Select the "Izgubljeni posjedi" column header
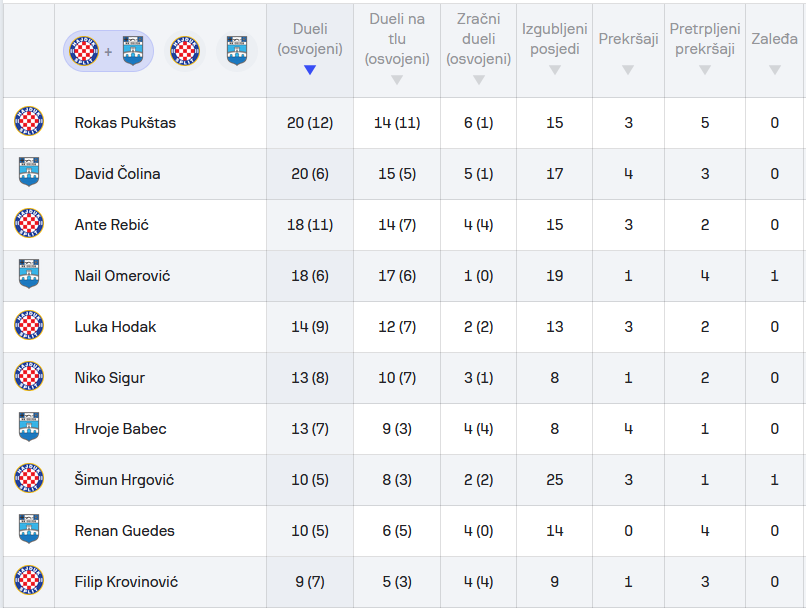806x608 pixels. pos(554,39)
